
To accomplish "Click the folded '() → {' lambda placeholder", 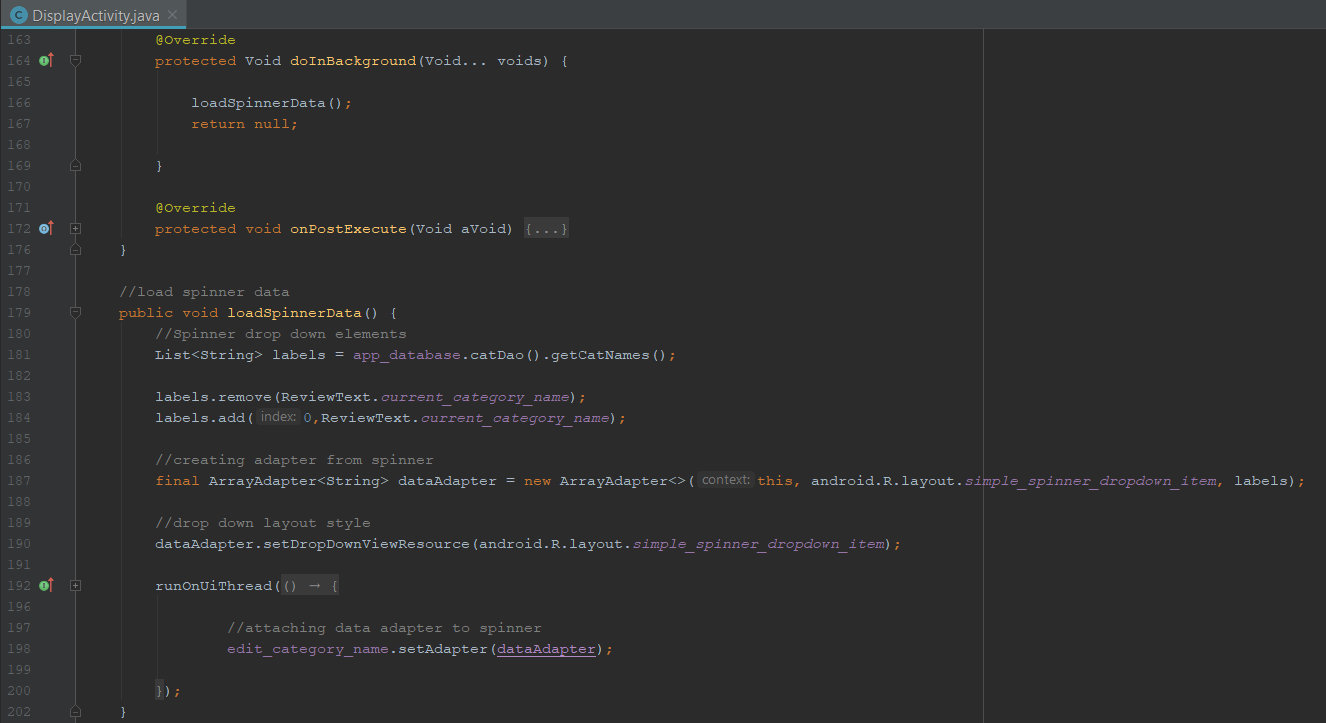I will click(312, 586).
